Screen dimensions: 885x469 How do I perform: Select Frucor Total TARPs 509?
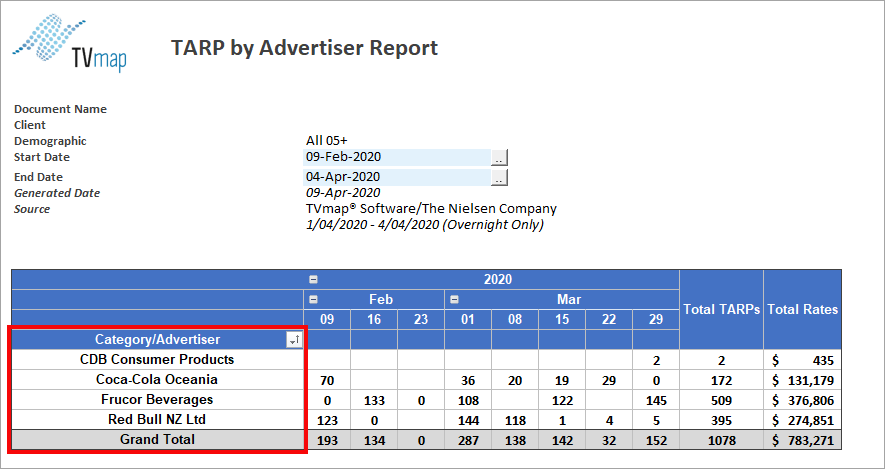(x=721, y=401)
